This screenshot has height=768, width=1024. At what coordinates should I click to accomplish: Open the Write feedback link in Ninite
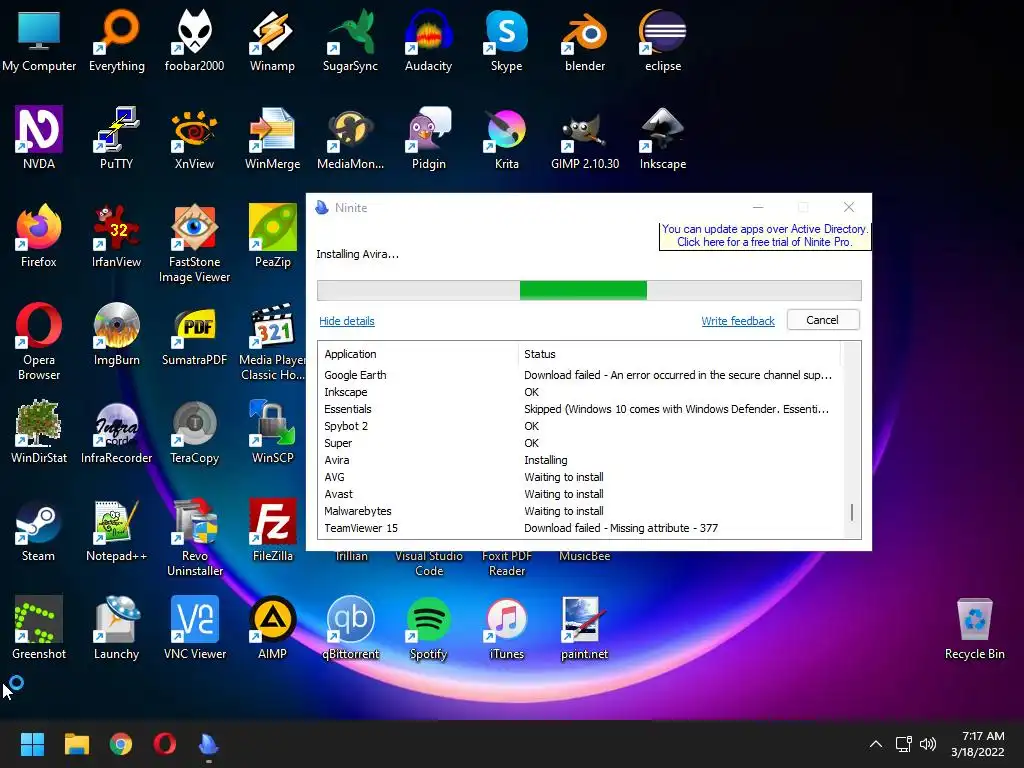click(738, 321)
